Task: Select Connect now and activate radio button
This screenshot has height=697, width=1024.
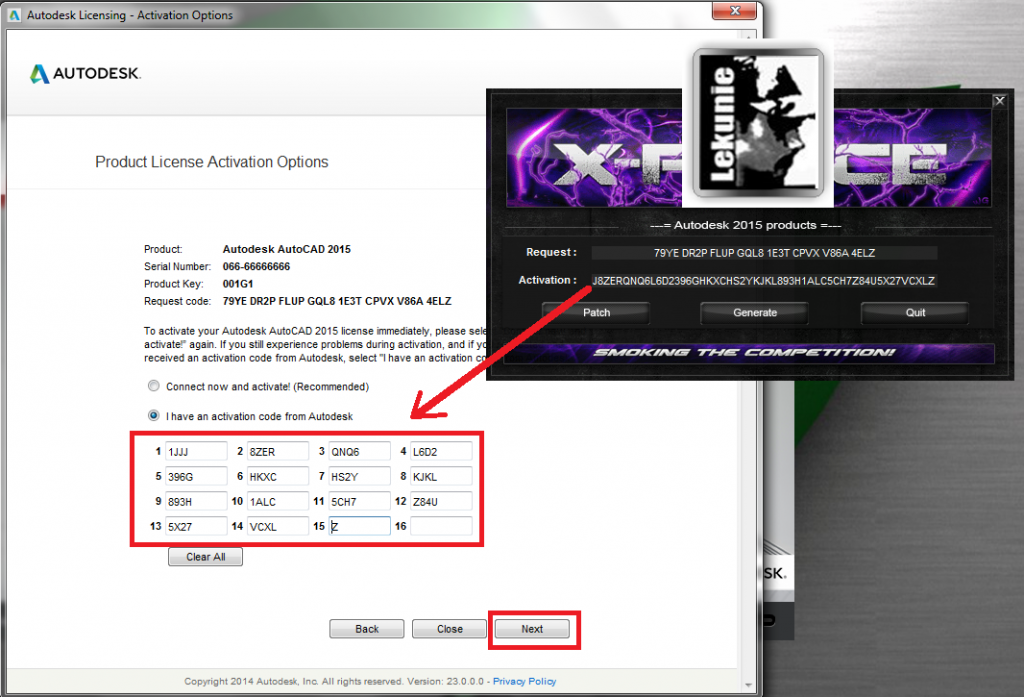Action: [x=153, y=386]
